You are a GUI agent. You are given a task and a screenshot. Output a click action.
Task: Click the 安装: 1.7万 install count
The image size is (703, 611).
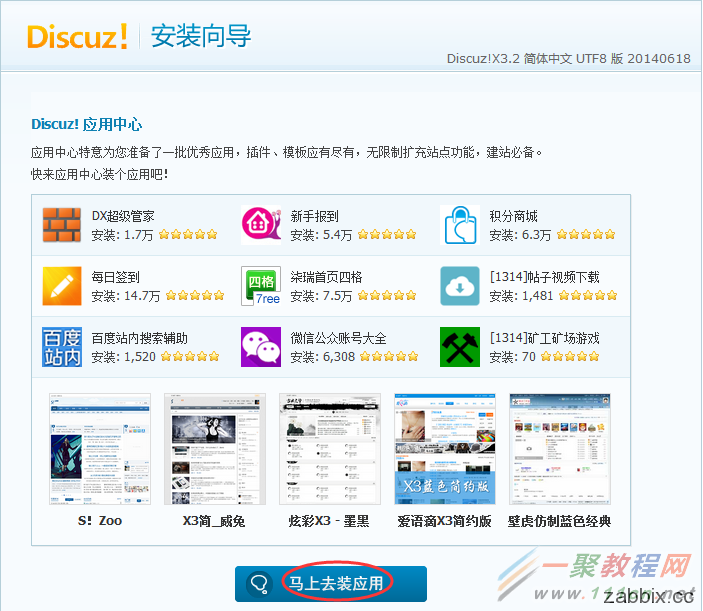coord(122,235)
